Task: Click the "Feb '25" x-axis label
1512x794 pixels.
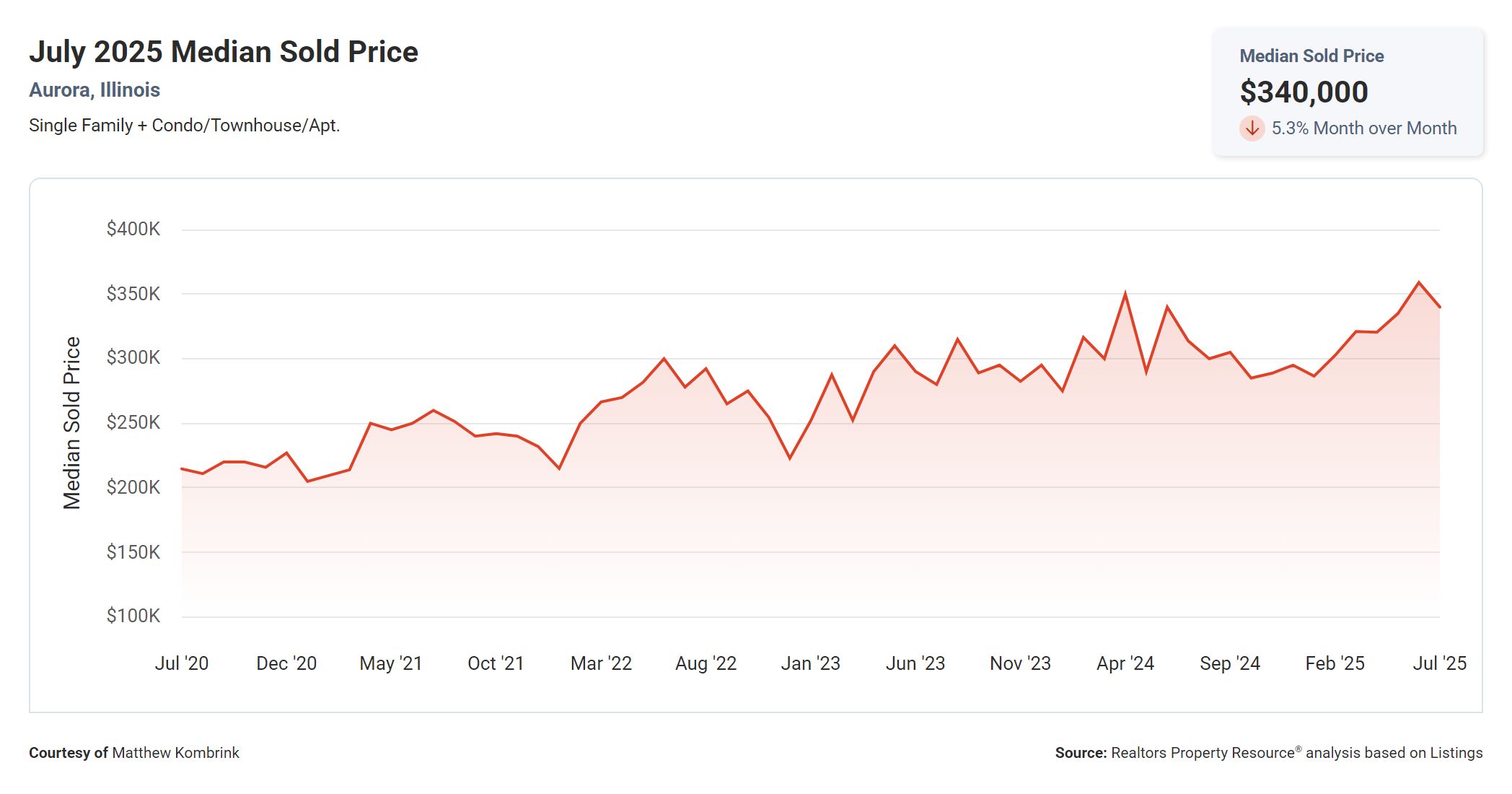Action: click(x=1335, y=663)
